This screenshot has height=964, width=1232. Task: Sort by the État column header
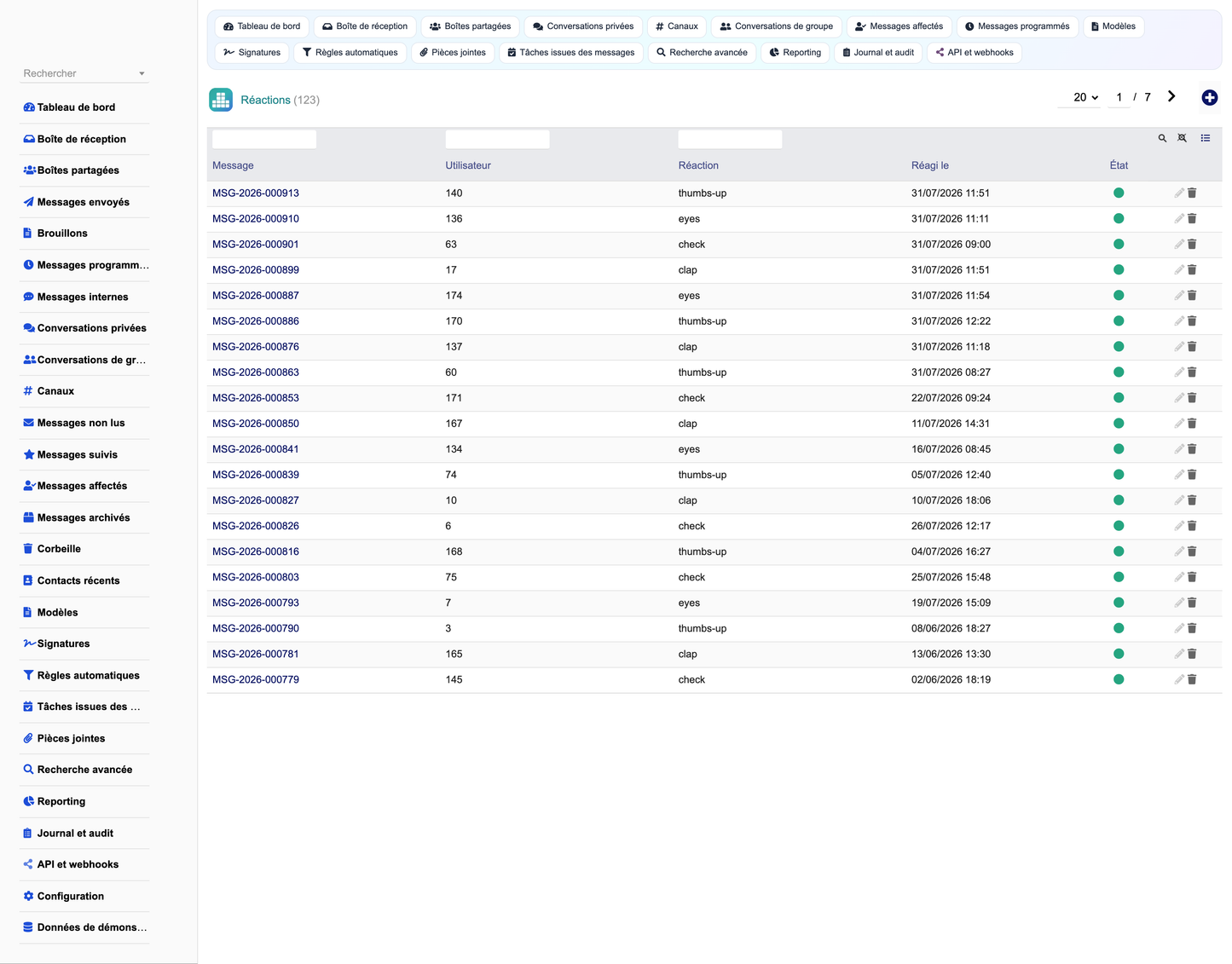(1119, 165)
